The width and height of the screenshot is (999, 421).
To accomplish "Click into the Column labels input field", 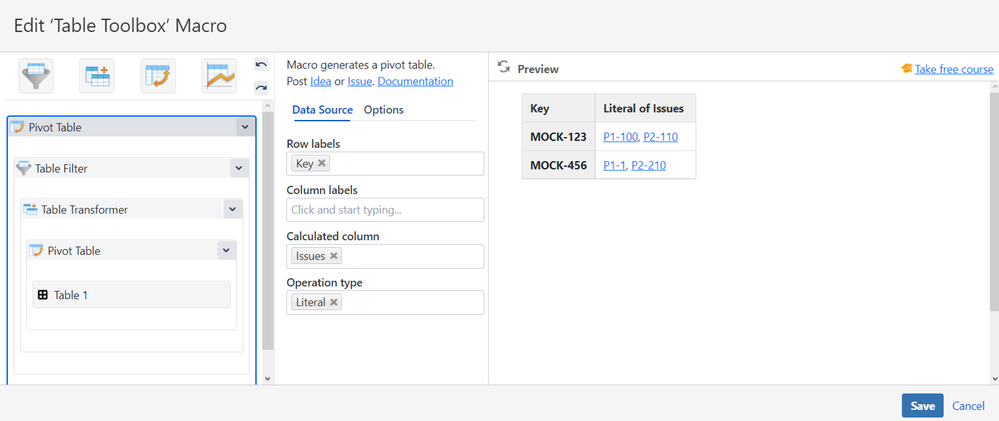I will click(385, 210).
